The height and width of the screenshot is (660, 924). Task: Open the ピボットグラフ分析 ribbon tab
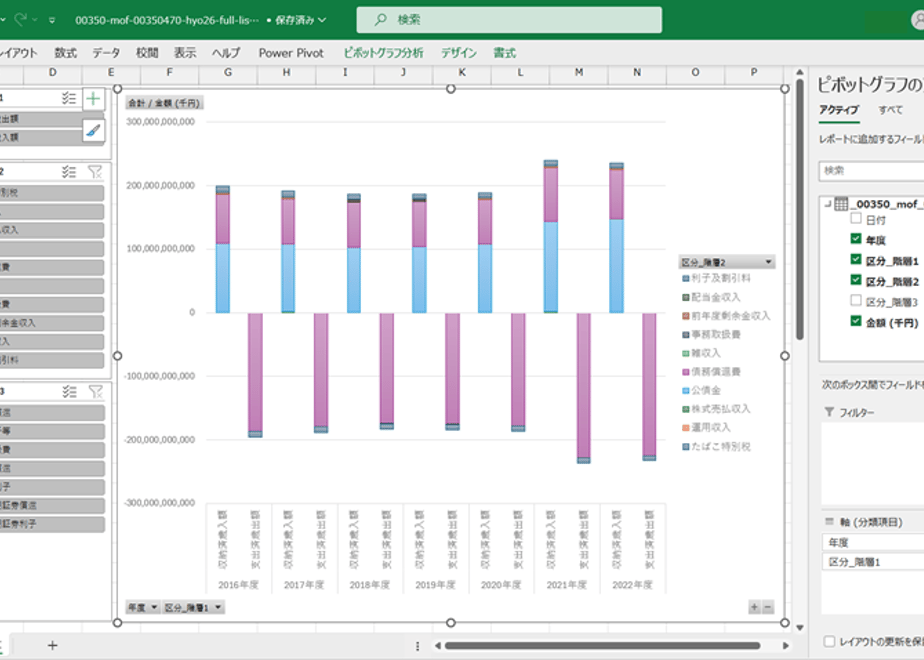[383, 53]
